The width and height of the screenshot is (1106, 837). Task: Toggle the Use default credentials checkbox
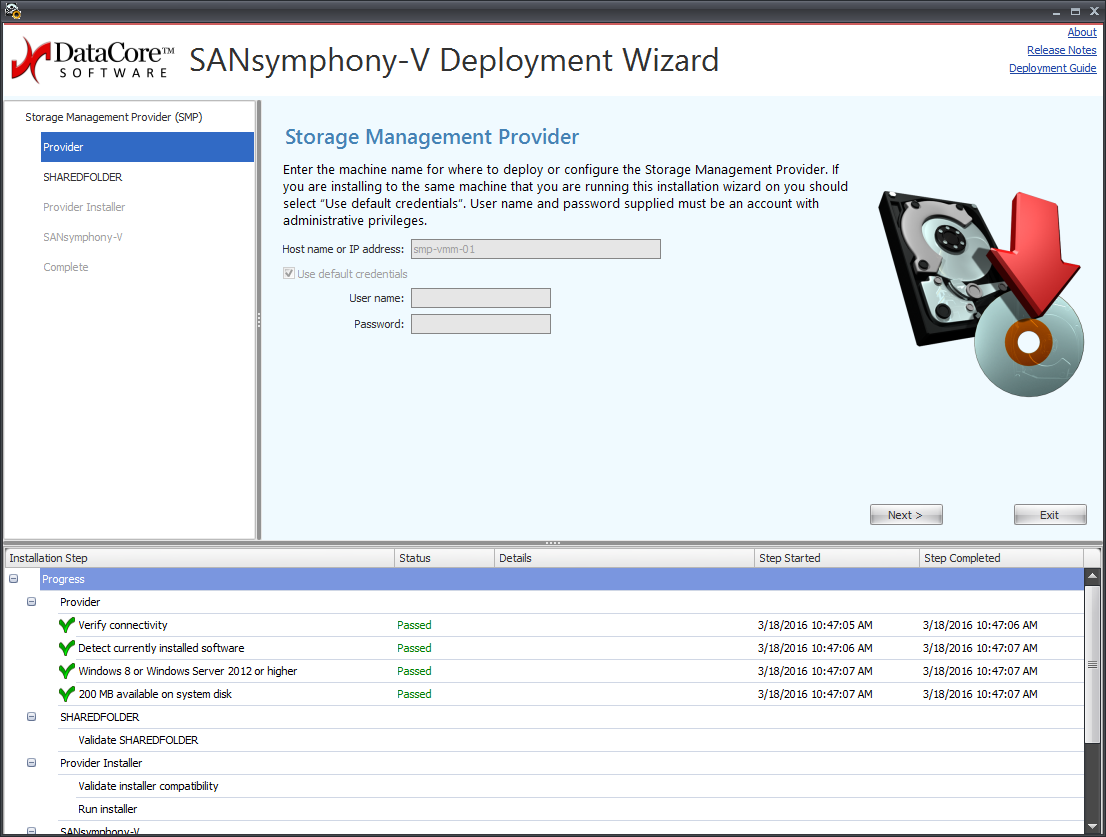point(290,274)
